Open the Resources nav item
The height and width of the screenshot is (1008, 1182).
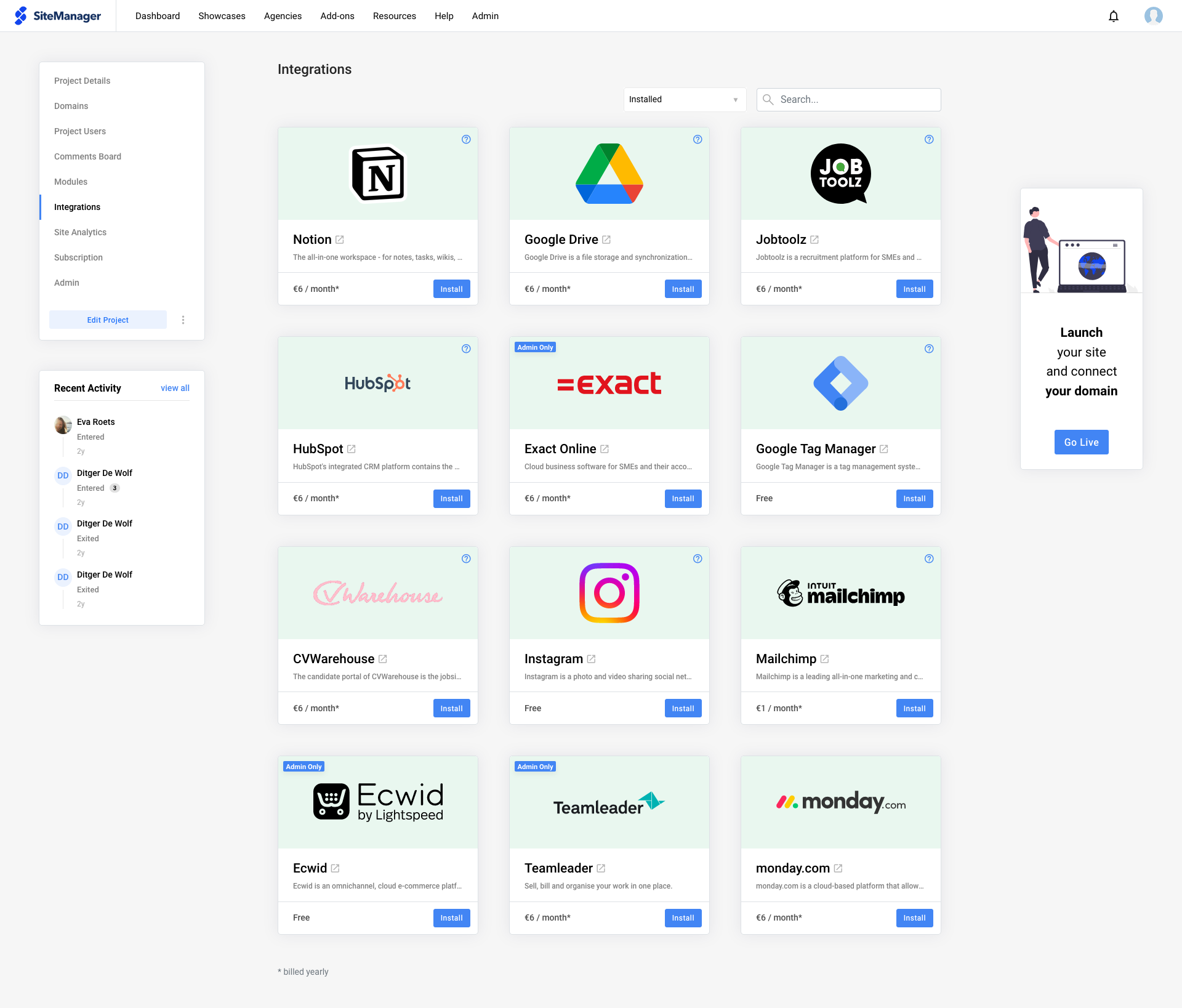tap(395, 16)
